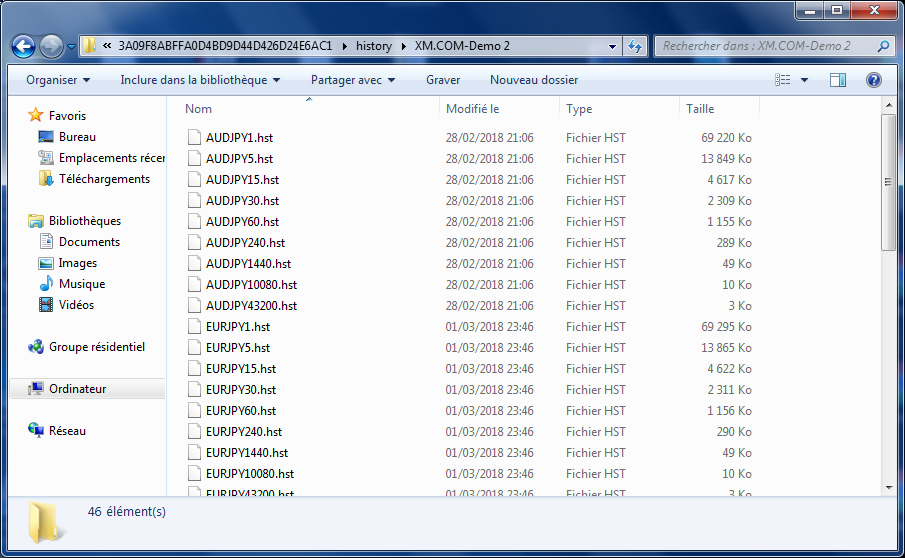Click in the Rechercher search field
Screen dimensions: 905x558
(x=765, y=46)
